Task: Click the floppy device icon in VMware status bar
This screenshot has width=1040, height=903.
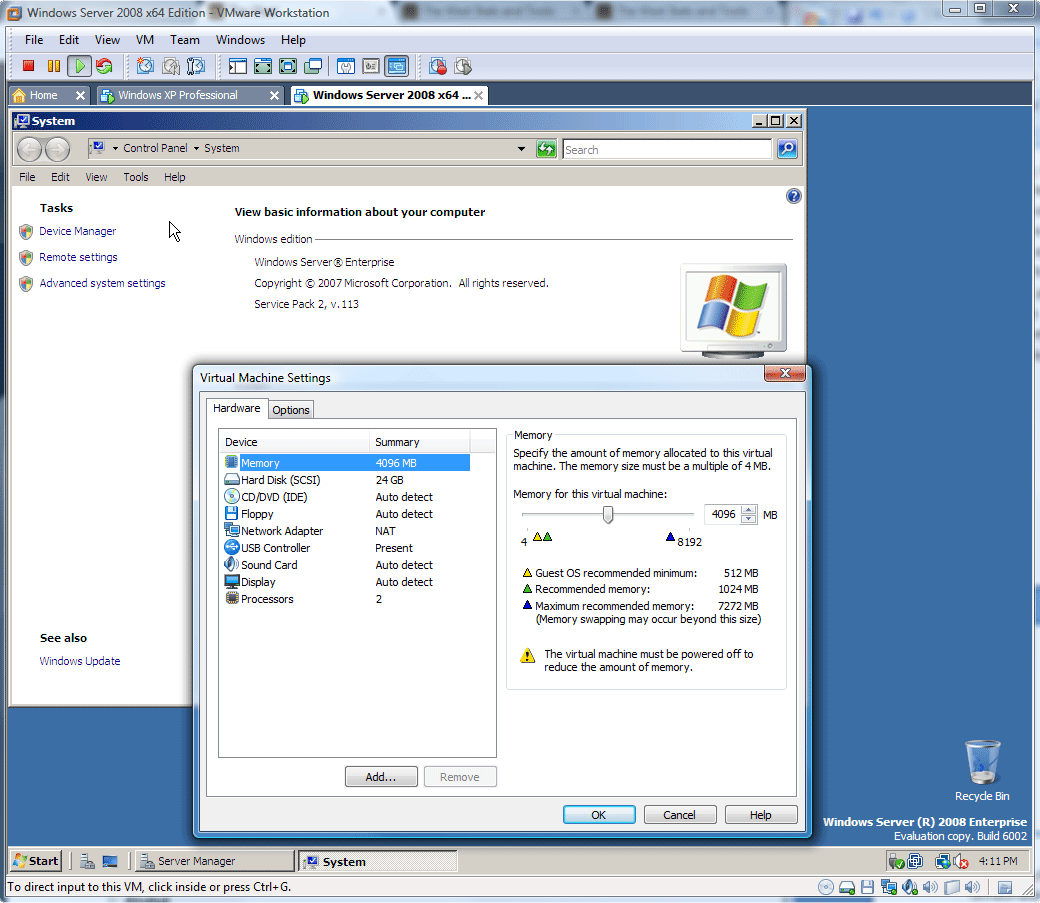Action: [x=868, y=887]
